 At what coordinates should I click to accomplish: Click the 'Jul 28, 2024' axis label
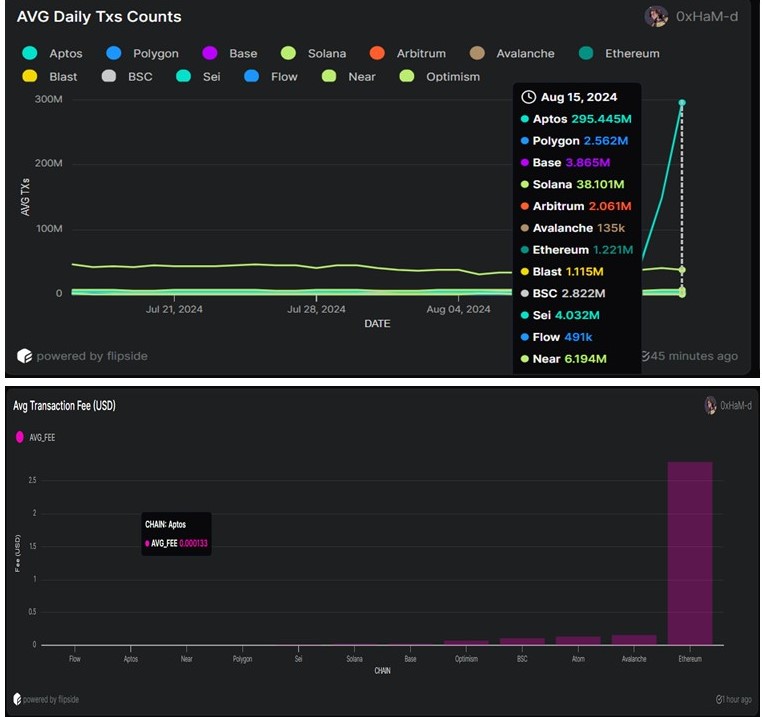316,309
